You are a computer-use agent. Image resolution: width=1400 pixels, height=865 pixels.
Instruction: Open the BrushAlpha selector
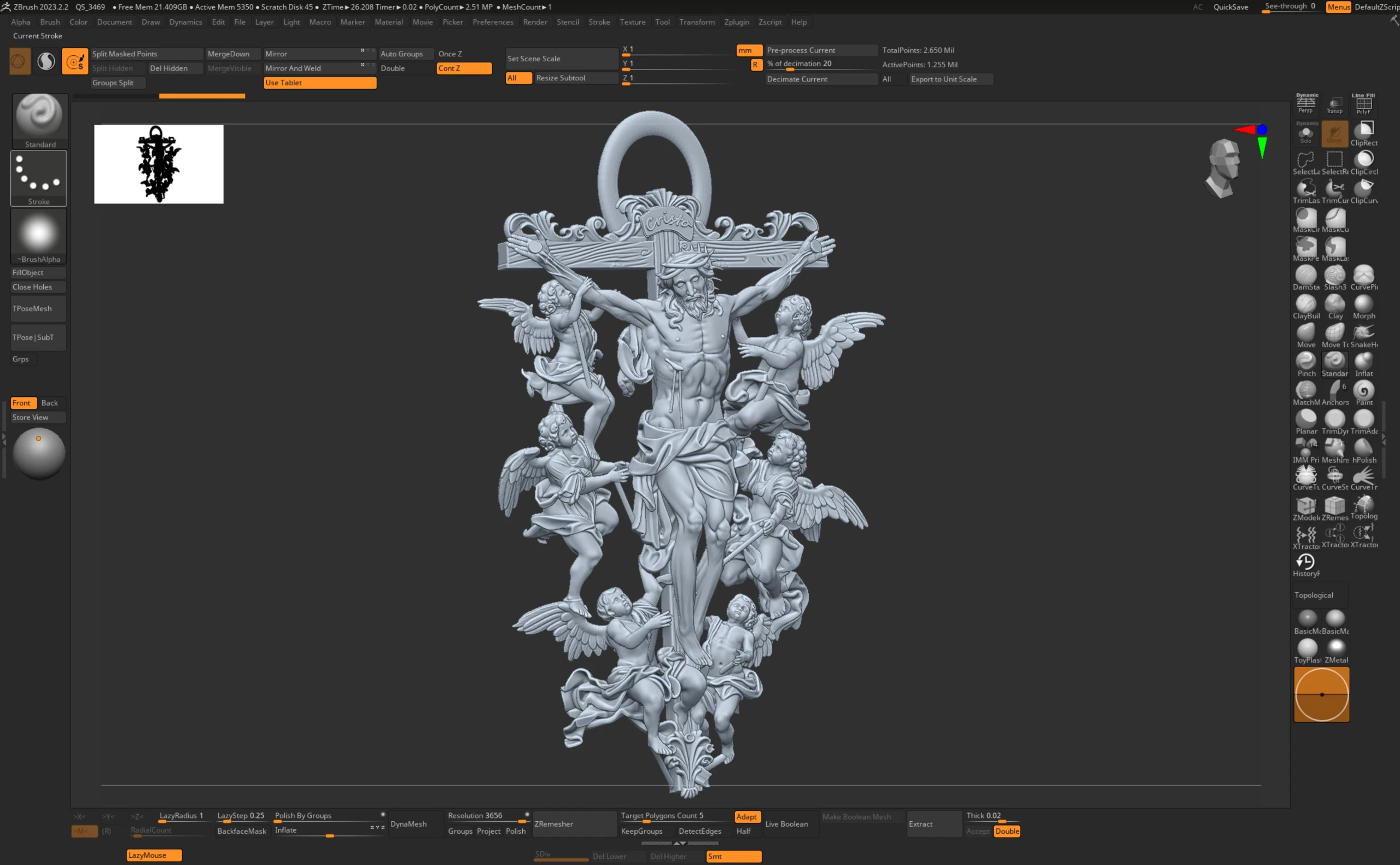click(38, 236)
